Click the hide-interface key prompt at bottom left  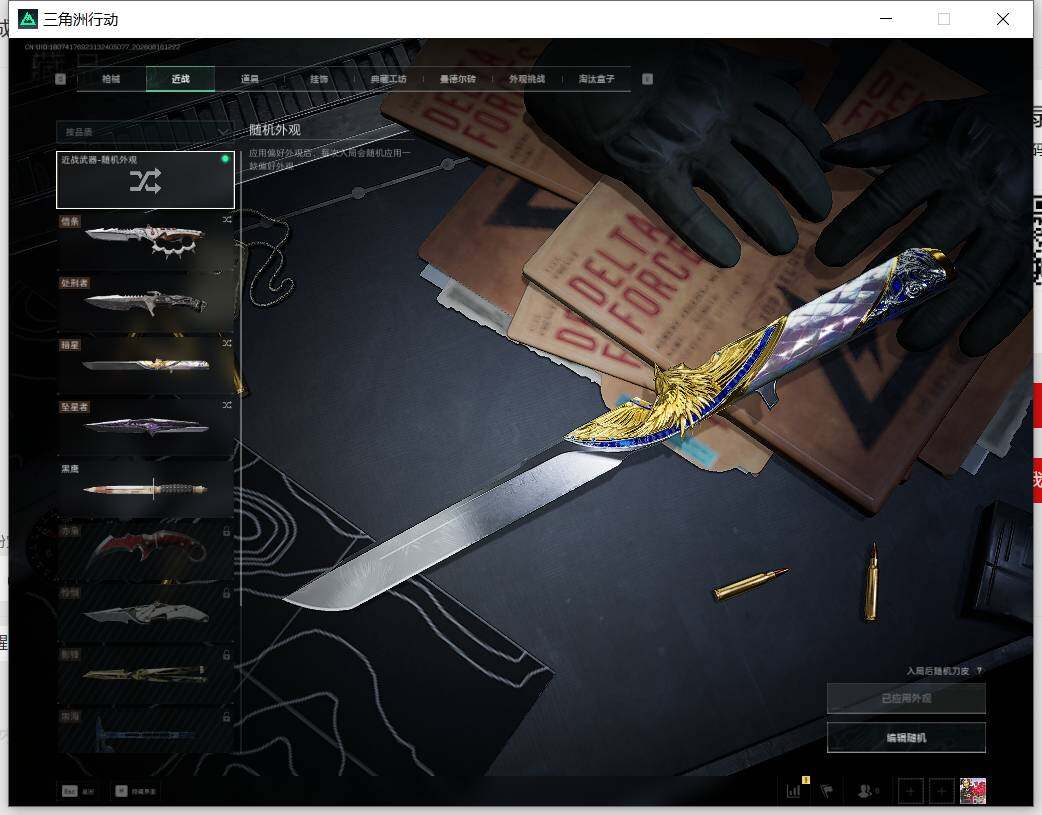pos(136,791)
